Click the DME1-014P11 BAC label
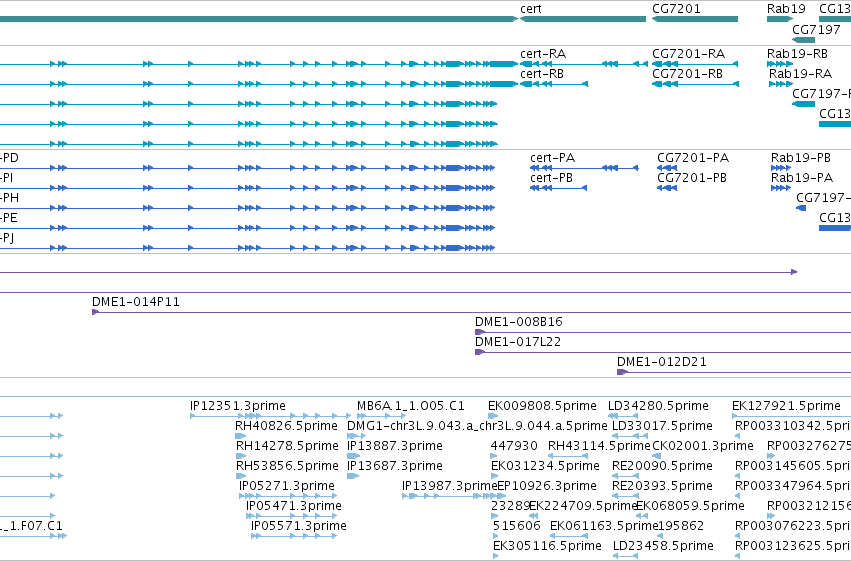This screenshot has width=851, height=561. tap(136, 302)
